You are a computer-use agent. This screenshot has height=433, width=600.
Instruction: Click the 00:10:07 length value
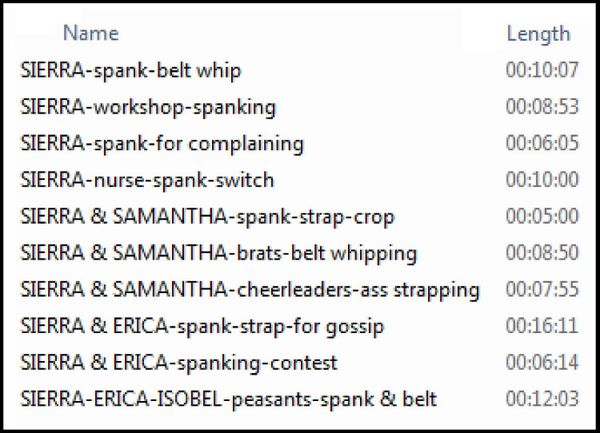point(542,70)
